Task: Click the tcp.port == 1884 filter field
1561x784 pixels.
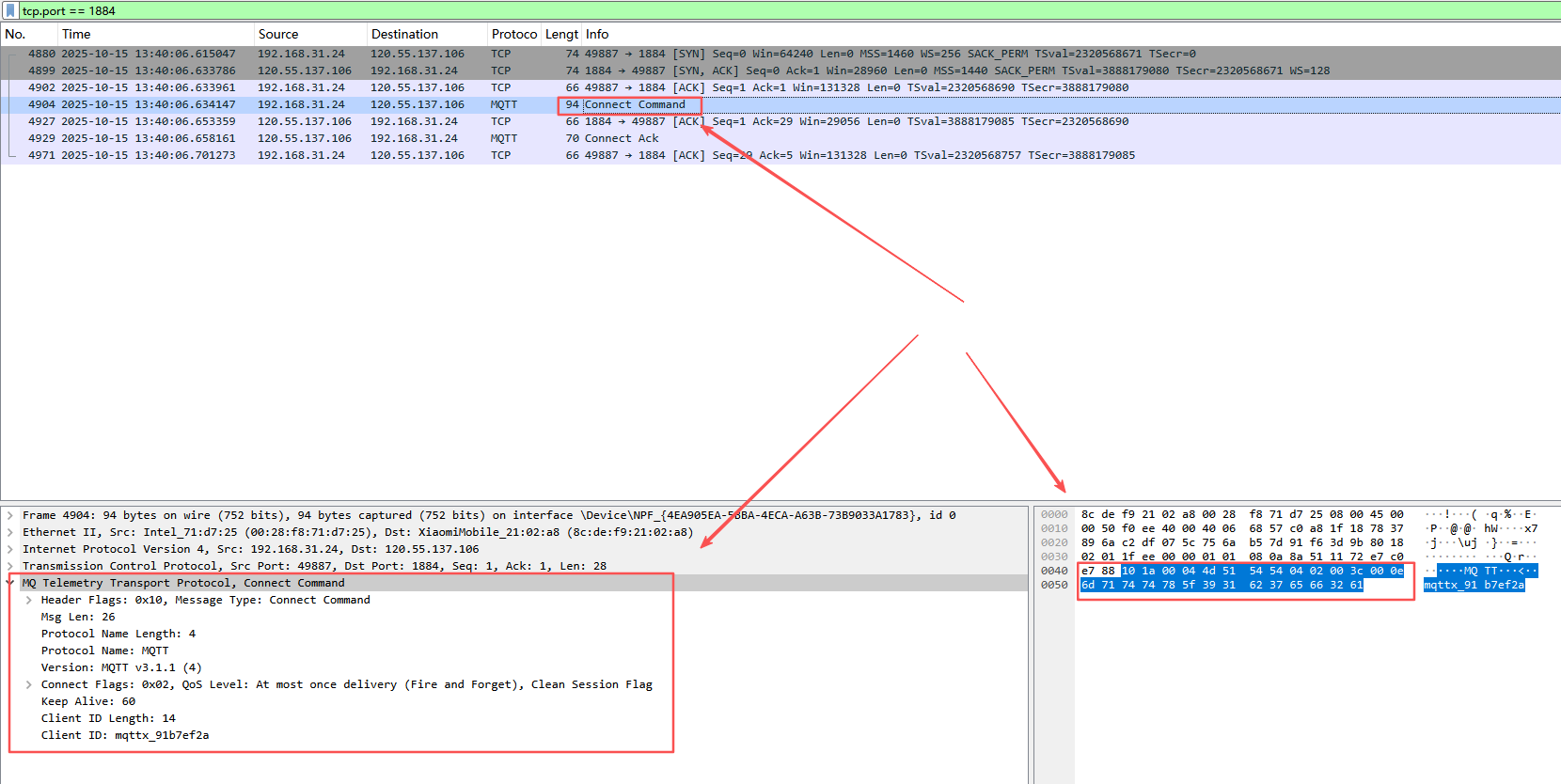Action: [376, 10]
